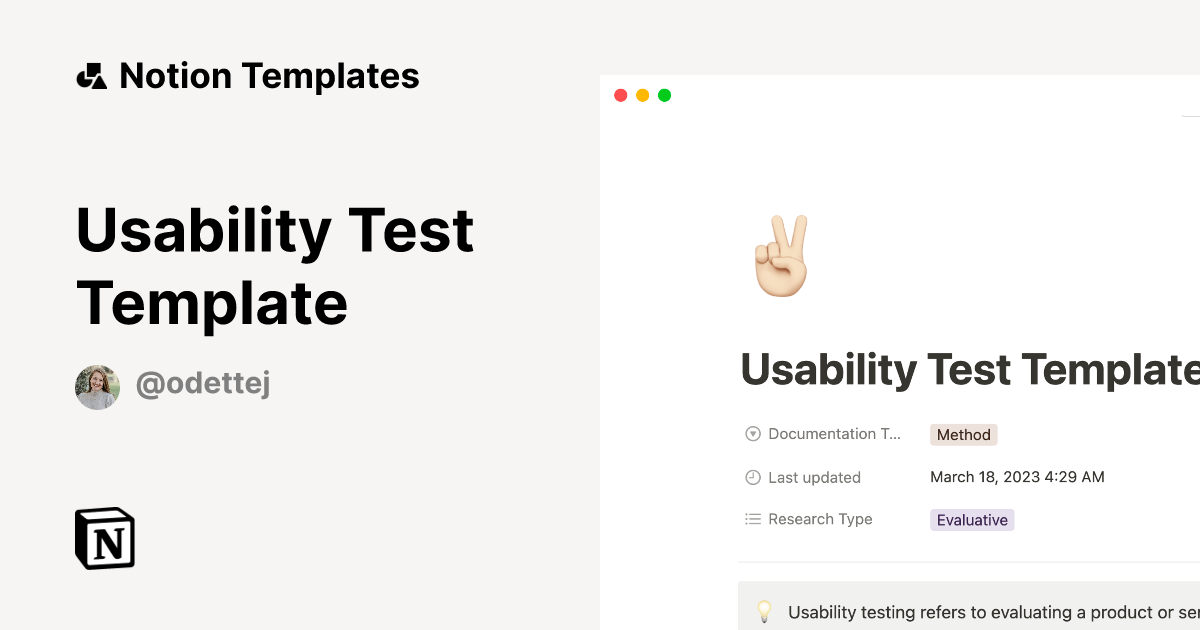Click the Notion Templates shapes logo

[x=92, y=75]
